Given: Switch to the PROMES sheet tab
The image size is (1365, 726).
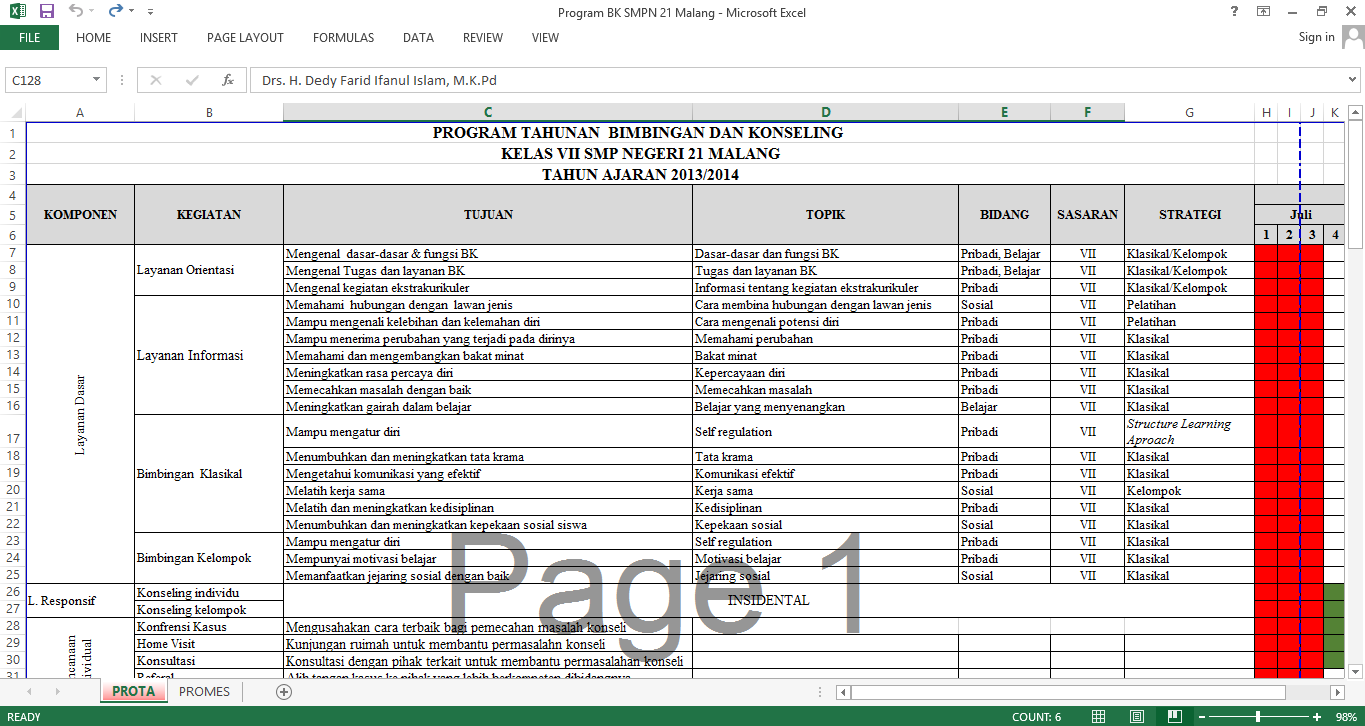Looking at the screenshot, I should (204, 692).
